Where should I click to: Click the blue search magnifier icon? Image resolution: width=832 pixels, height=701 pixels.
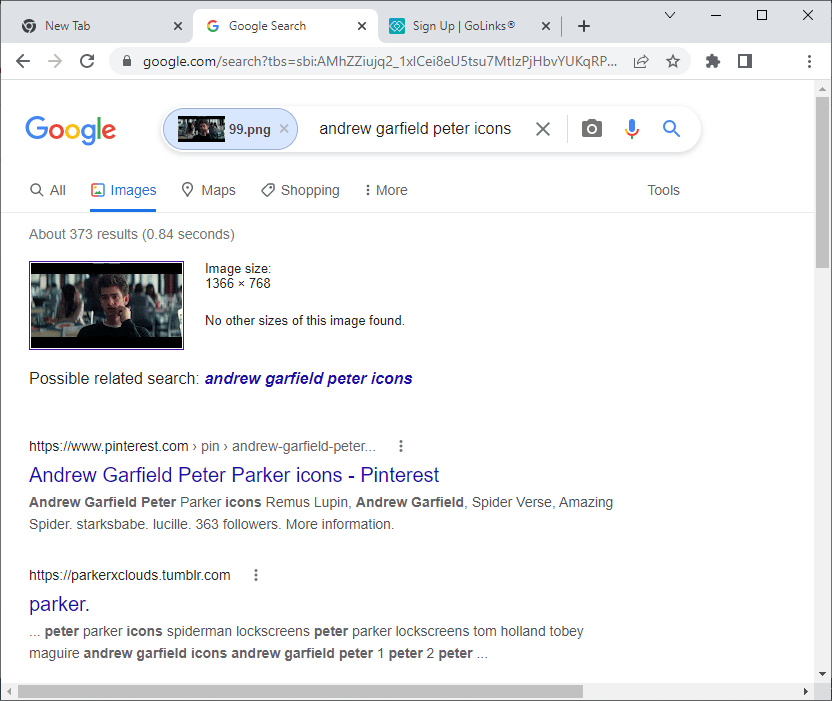tap(671, 128)
